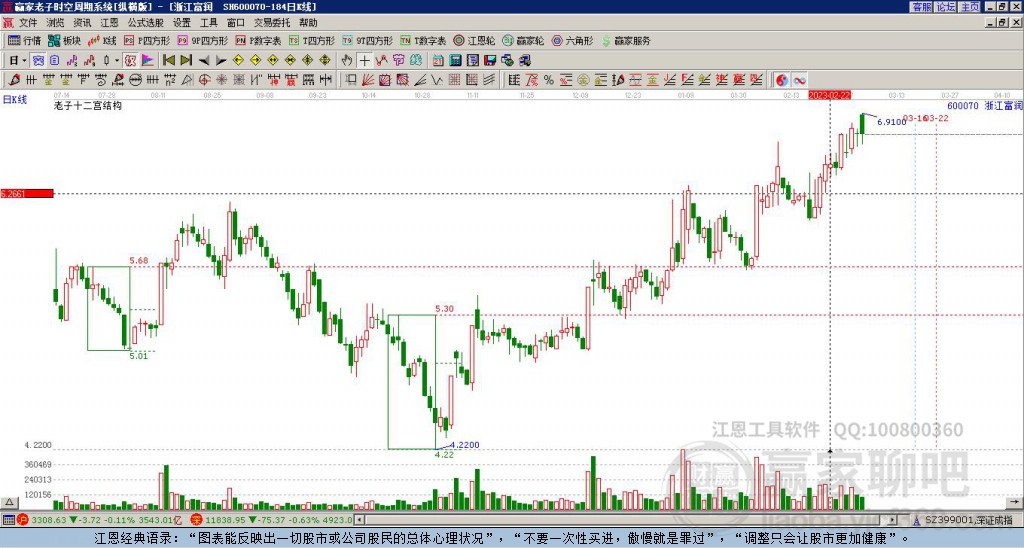Viewport: 1024px width, 548px height.
Task: Open the 工具 menu
Action: [208, 23]
